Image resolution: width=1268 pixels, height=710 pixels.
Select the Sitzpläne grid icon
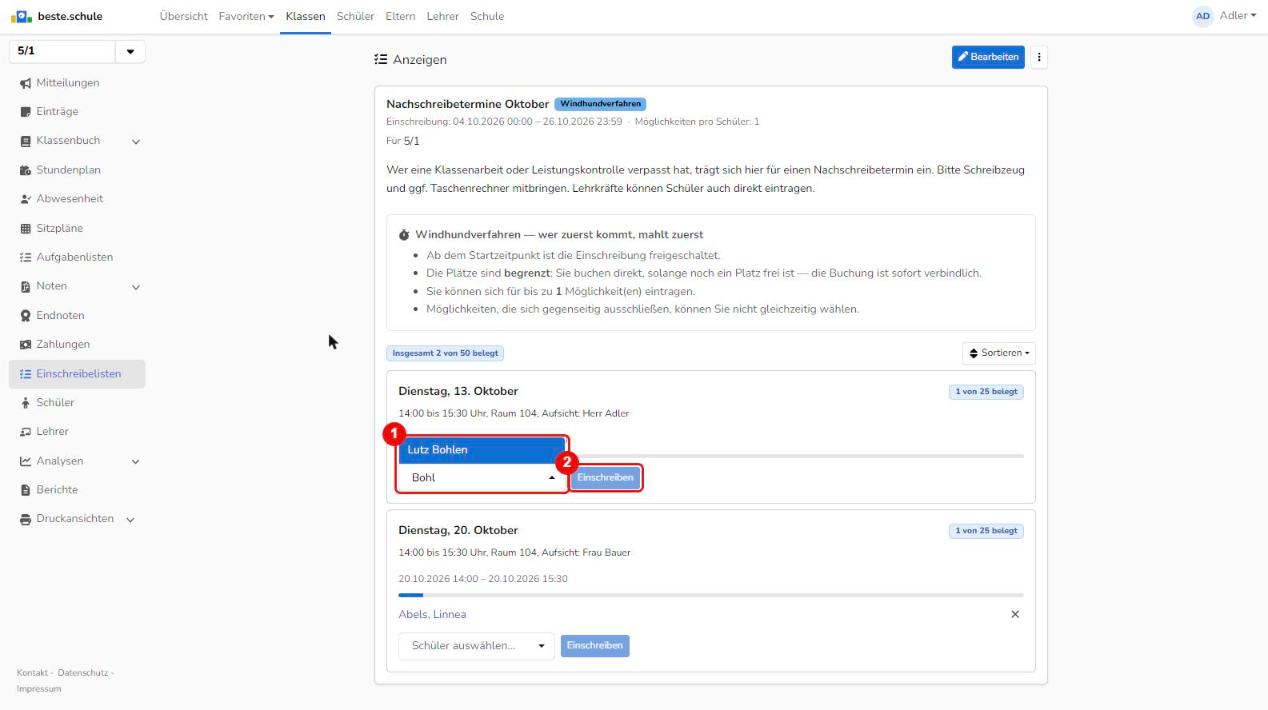[x=24, y=228]
